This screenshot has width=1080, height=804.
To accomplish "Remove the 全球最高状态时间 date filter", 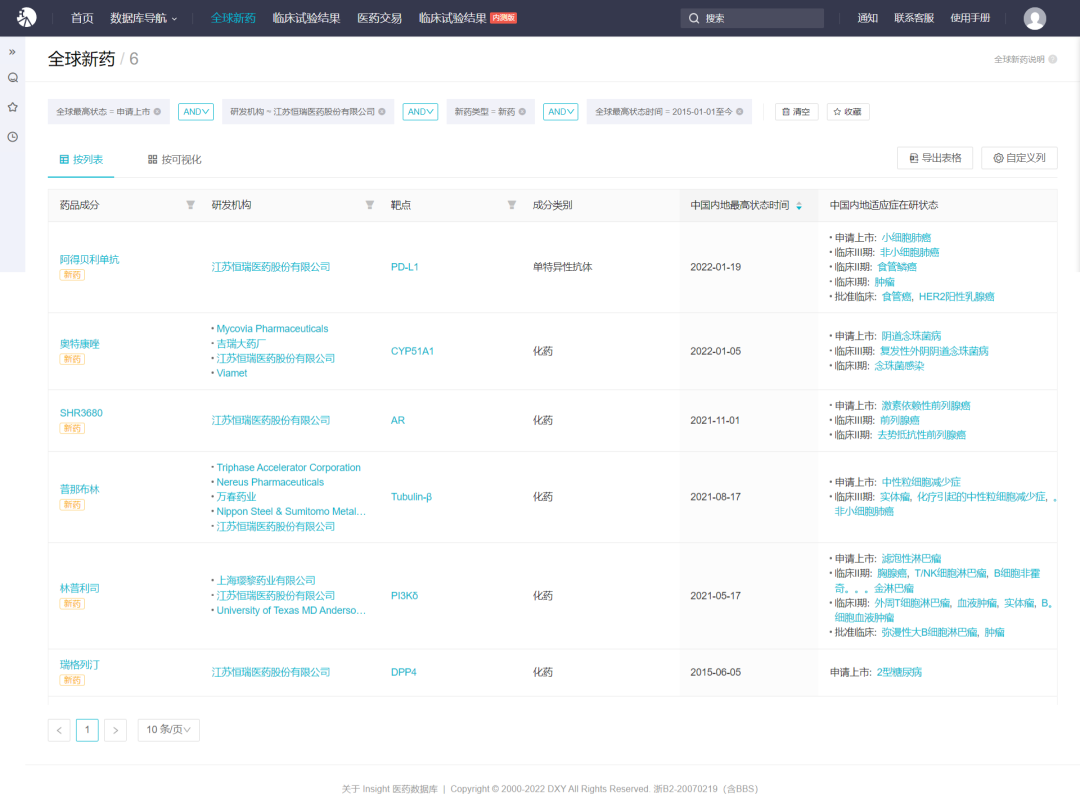I will pos(740,112).
